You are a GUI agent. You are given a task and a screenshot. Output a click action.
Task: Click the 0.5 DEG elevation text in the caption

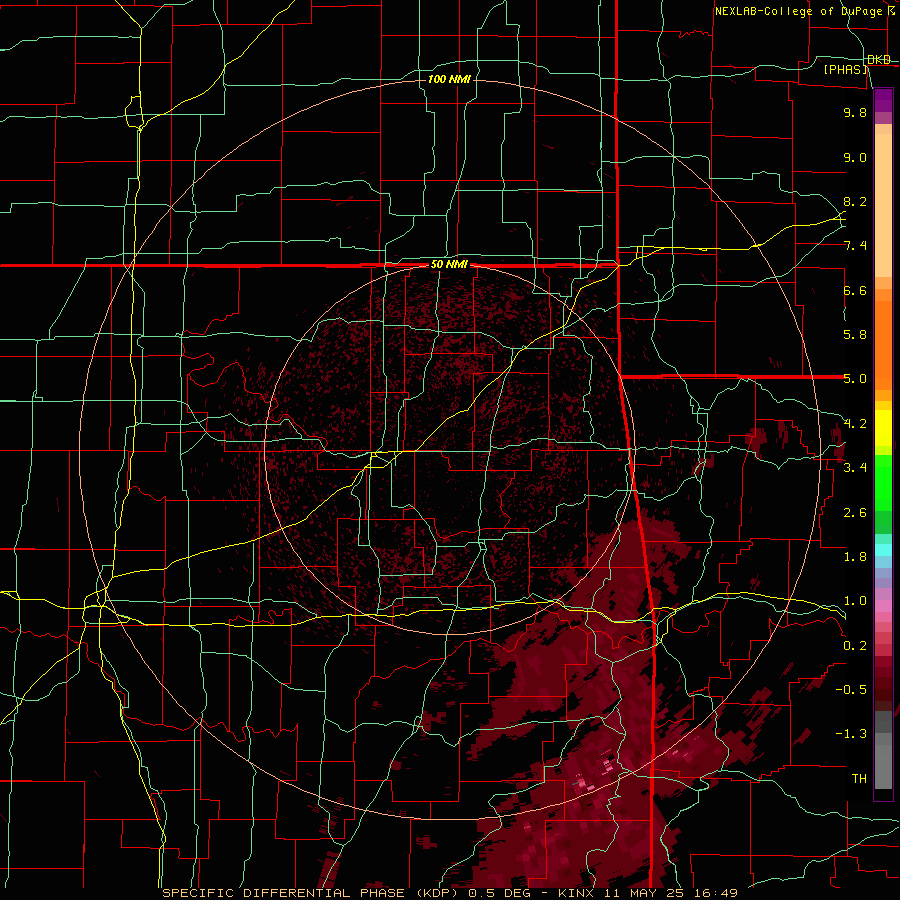(x=501, y=893)
